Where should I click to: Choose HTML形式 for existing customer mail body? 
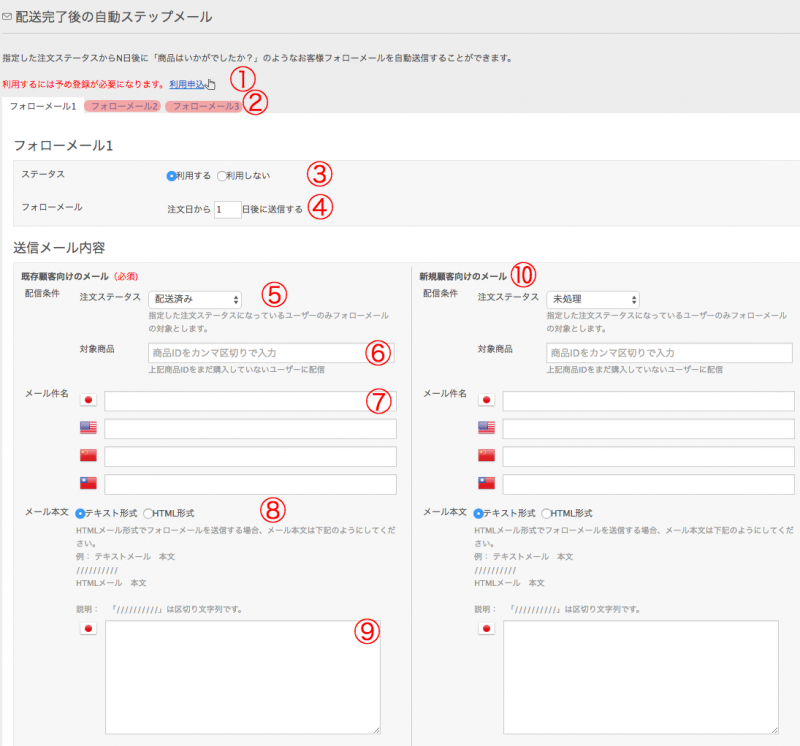(149, 513)
